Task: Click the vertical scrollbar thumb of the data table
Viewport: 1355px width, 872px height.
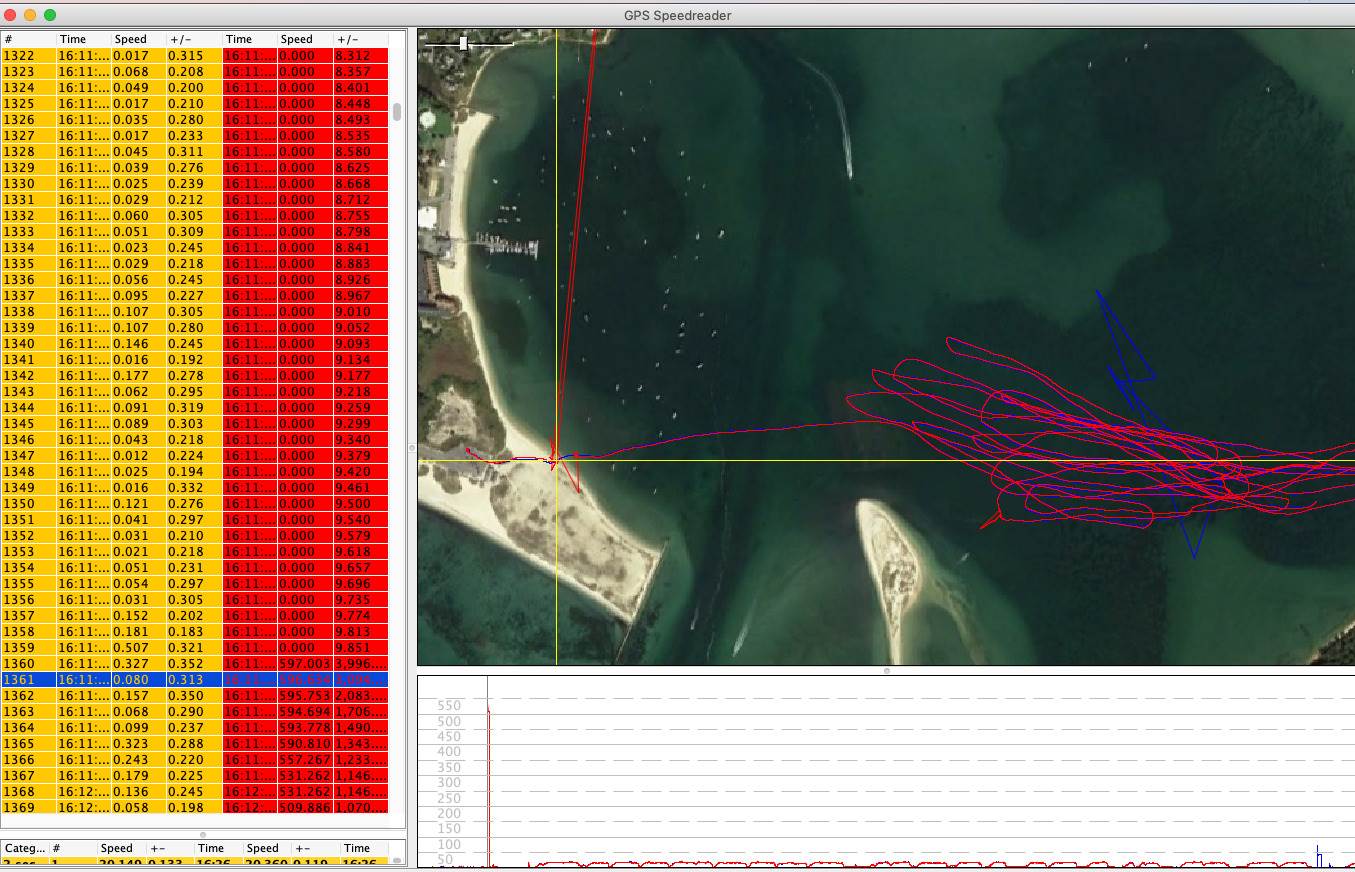Action: [x=397, y=111]
